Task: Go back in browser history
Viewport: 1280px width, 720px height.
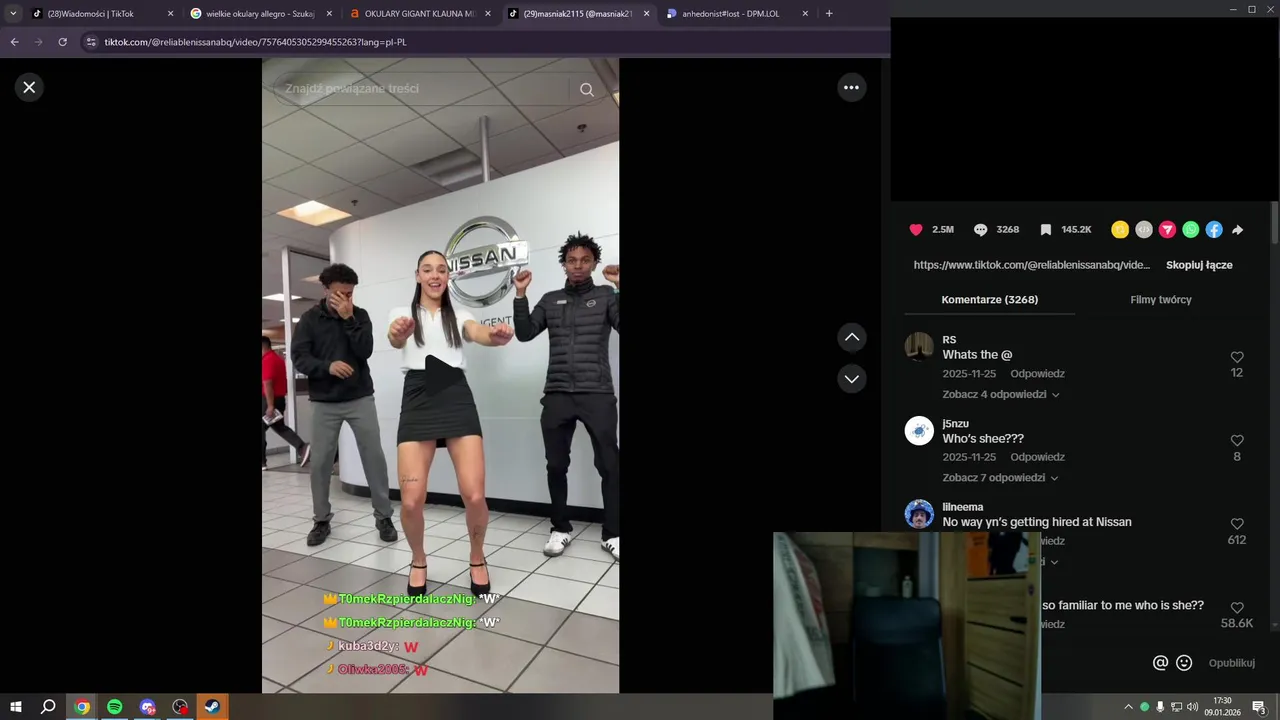Action: 14,42
